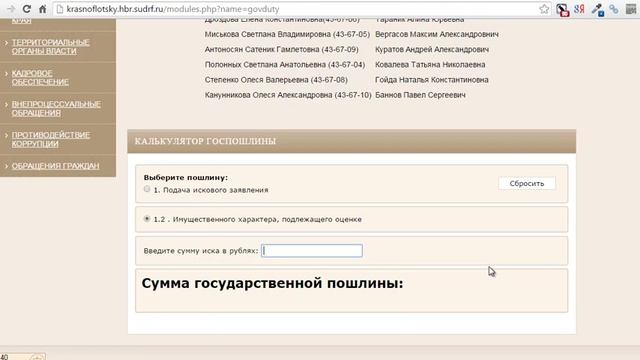The height and width of the screenshot is (360, 640).
Task: Expand arrow beside Кадровое обеспечение
Action: [6, 73]
